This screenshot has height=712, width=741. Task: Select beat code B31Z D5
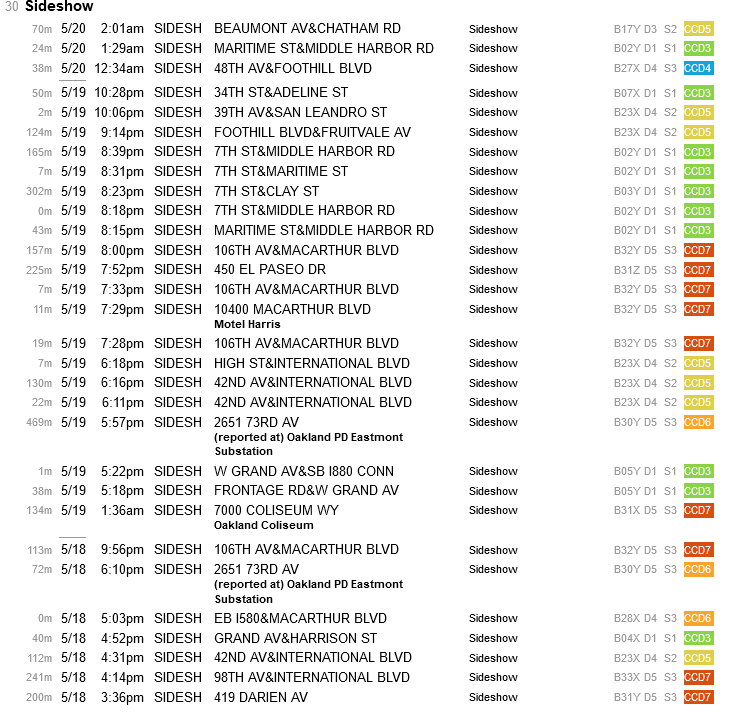pos(635,270)
